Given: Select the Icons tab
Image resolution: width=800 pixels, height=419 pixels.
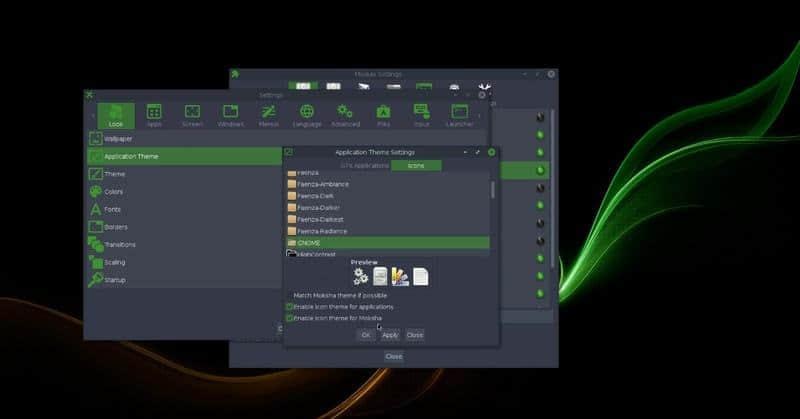Looking at the screenshot, I should [x=415, y=165].
